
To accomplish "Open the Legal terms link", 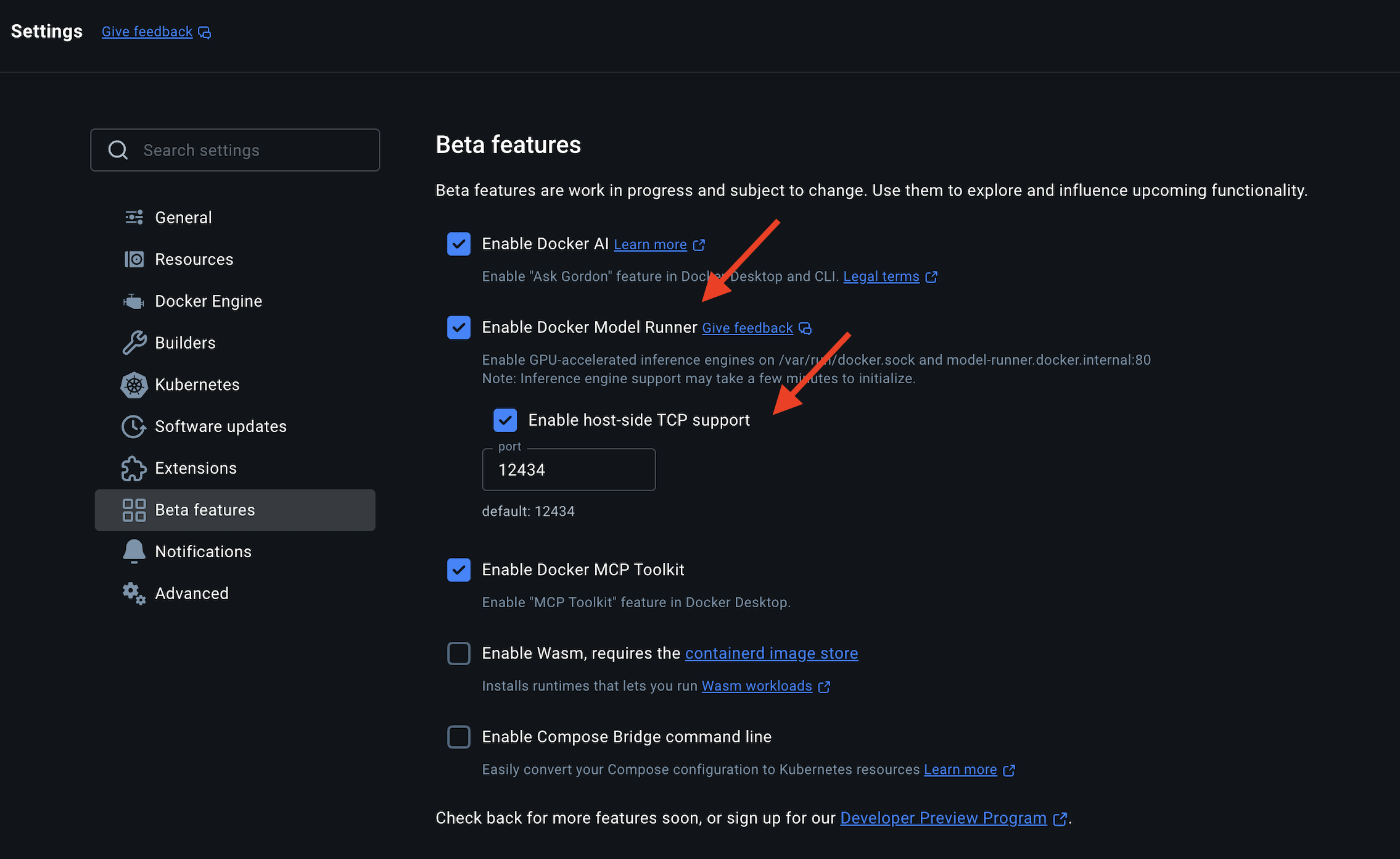I will point(881,276).
